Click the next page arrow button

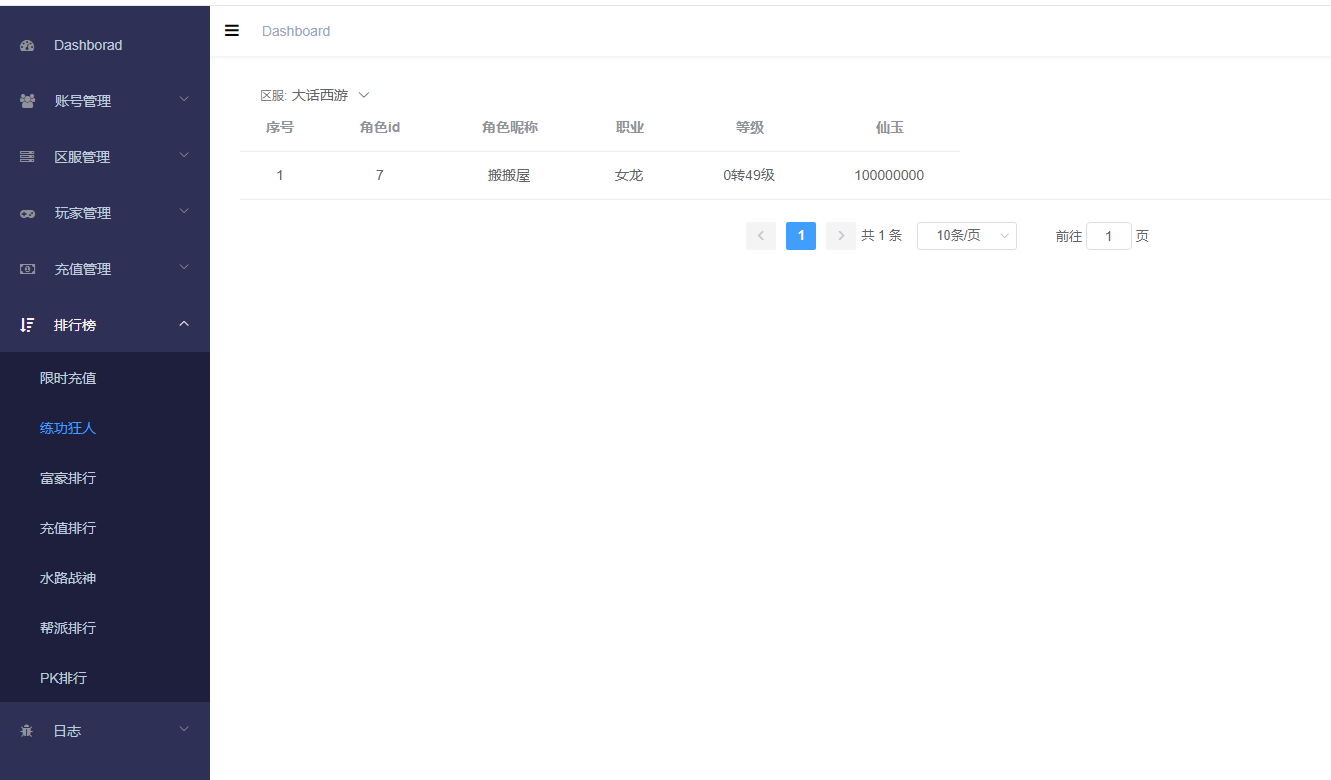coord(840,236)
